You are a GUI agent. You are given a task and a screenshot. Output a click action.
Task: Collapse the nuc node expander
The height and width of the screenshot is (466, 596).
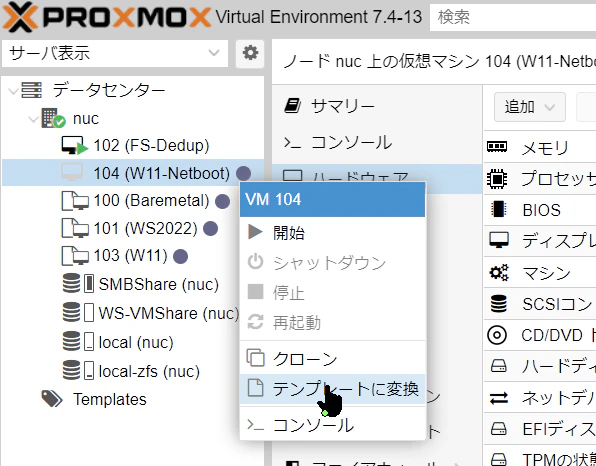point(33,119)
